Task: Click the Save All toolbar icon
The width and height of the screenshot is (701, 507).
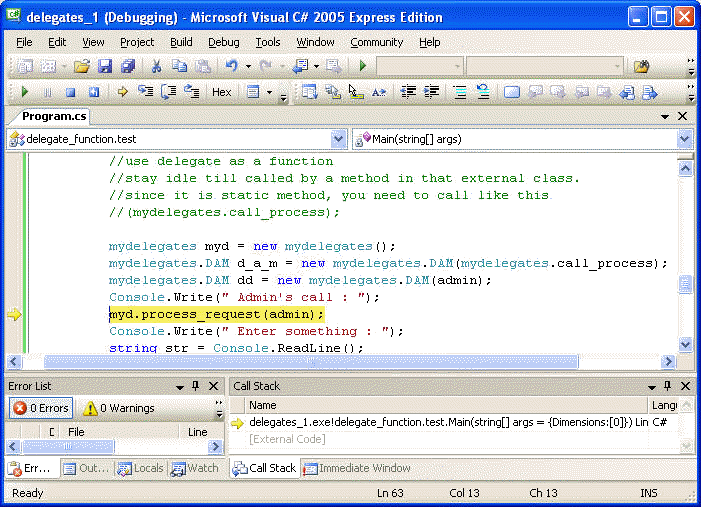Action: pos(127,66)
